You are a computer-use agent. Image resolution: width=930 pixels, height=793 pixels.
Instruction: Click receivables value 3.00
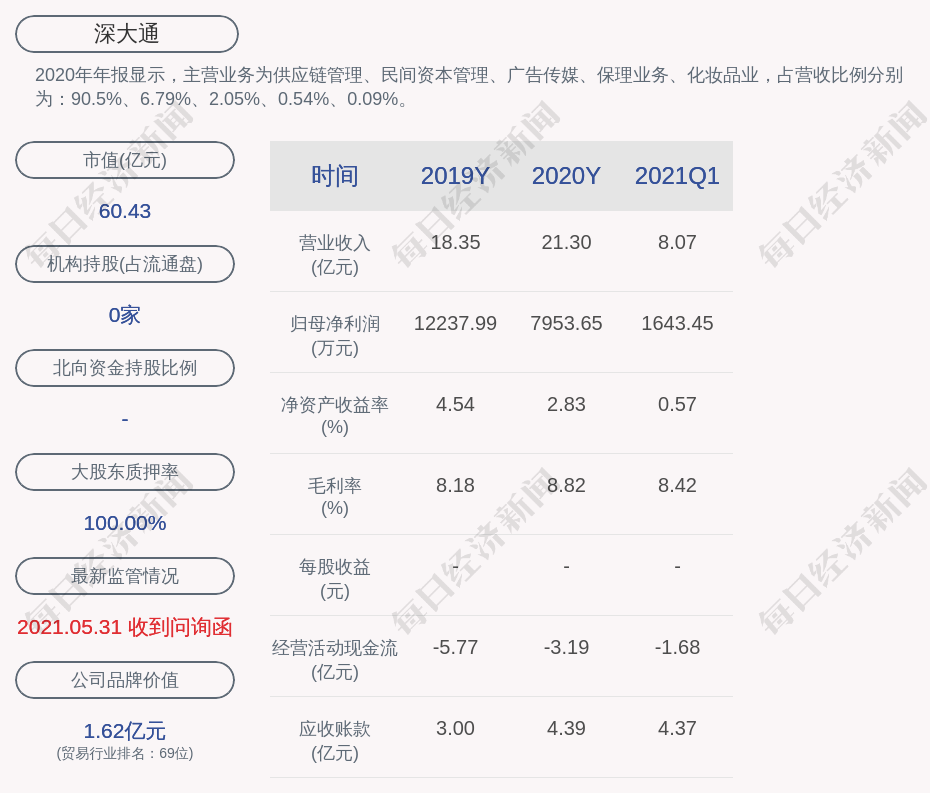pyautogui.click(x=455, y=728)
